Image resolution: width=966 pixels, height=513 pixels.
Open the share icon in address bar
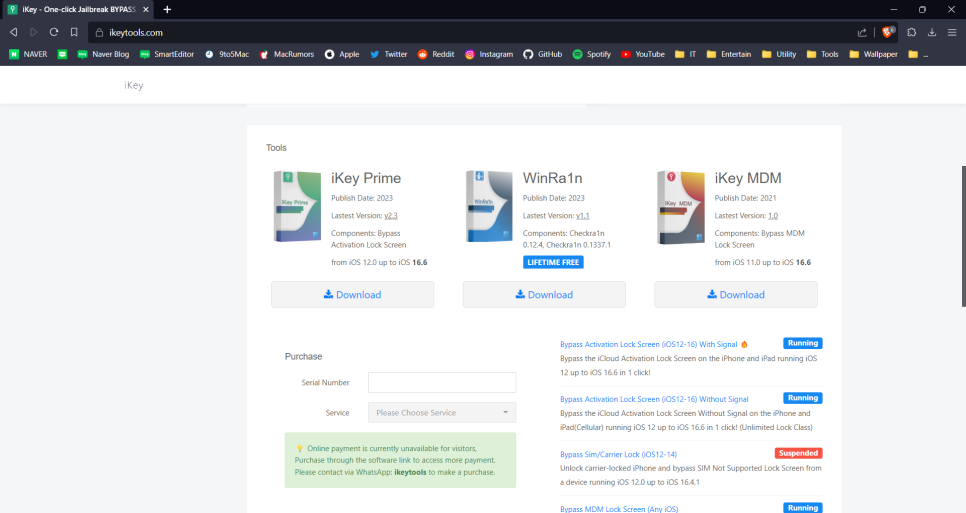pos(862,33)
